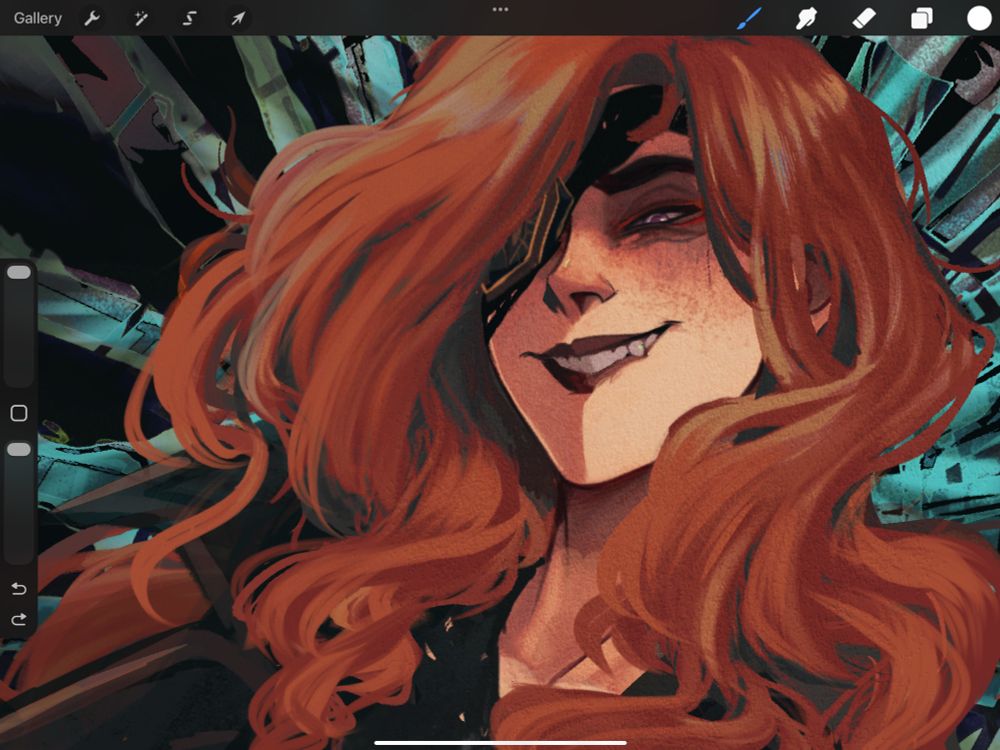Tap the square Modify button in sidebar
Image resolution: width=1000 pixels, height=750 pixels.
(x=18, y=413)
